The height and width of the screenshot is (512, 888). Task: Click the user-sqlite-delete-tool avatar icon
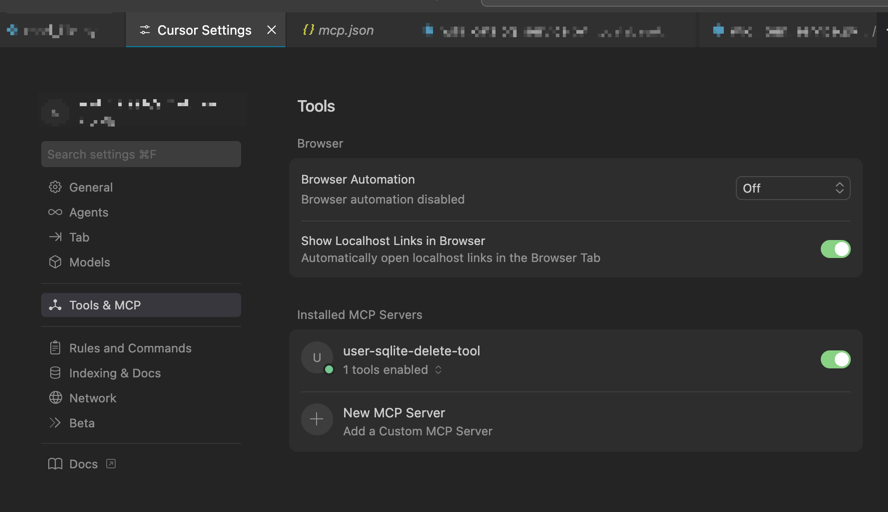[x=317, y=357]
